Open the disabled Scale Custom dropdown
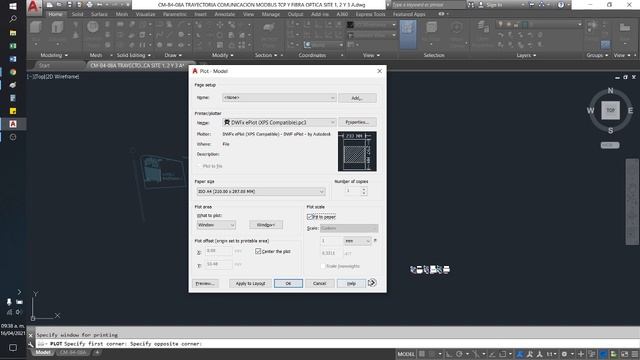Screen dimensions: 640x360 (349, 228)
